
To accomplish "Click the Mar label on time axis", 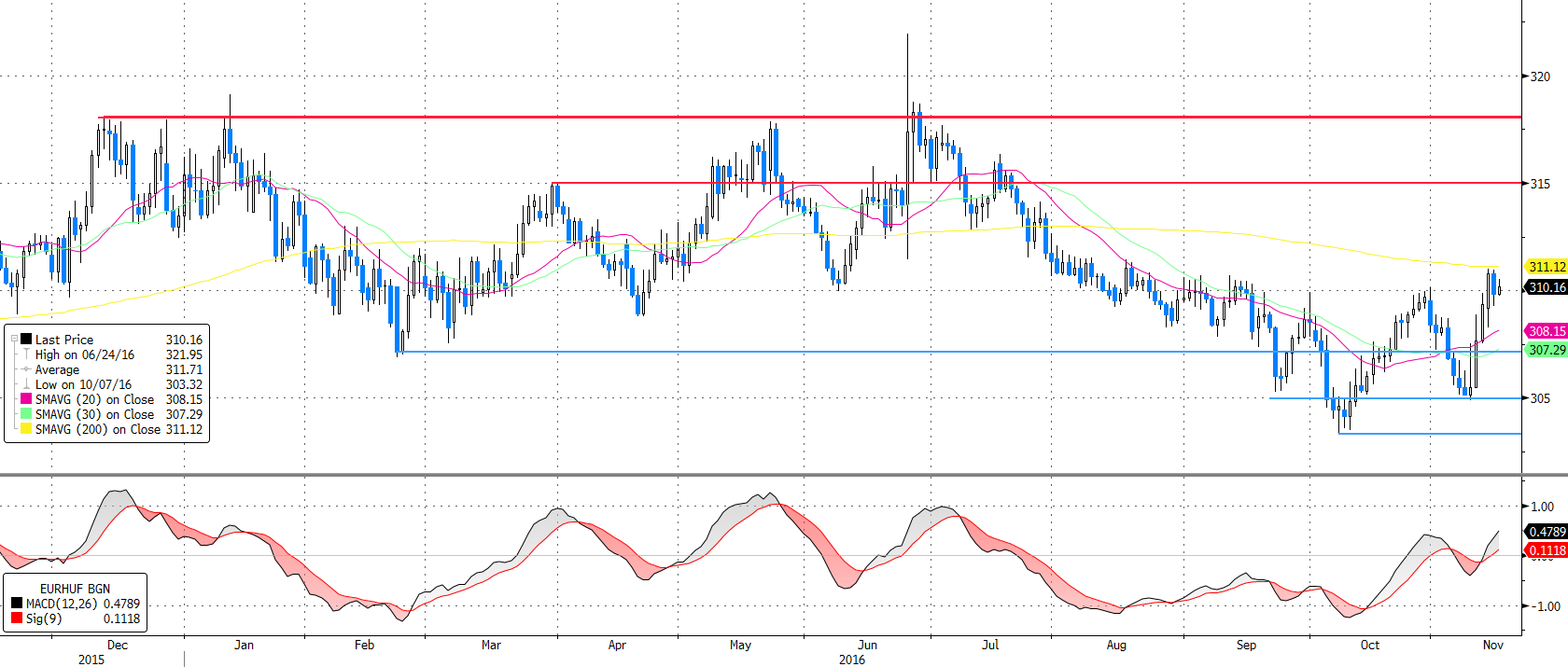I will click(491, 645).
